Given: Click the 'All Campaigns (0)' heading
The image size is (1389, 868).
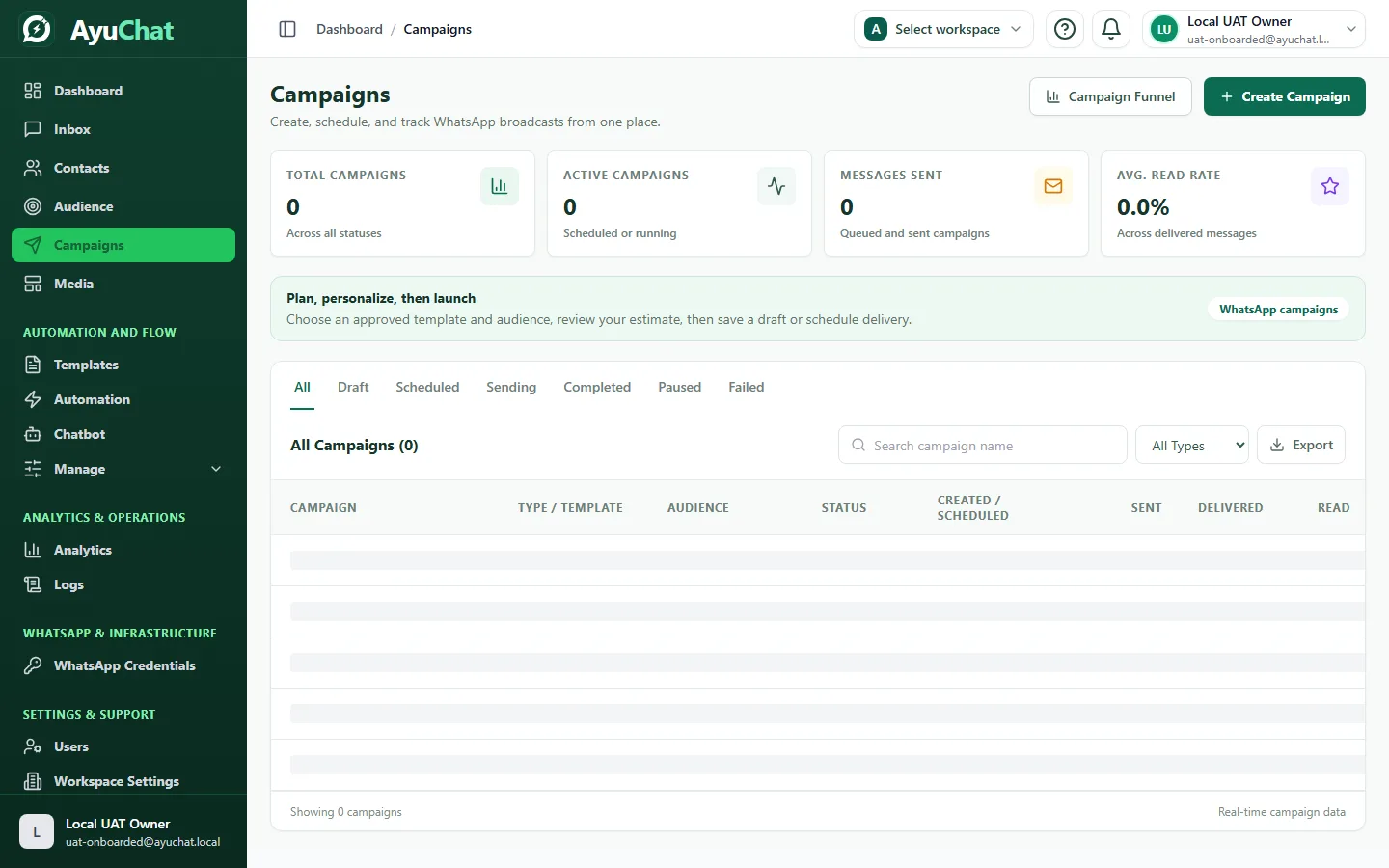Looking at the screenshot, I should tap(354, 445).
